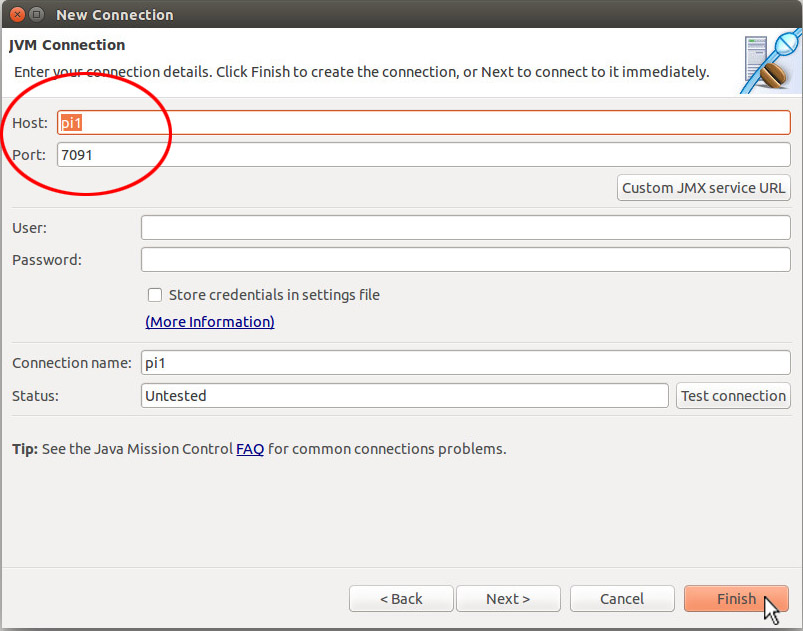Click the JVM connection wizard banner icon

tap(771, 62)
